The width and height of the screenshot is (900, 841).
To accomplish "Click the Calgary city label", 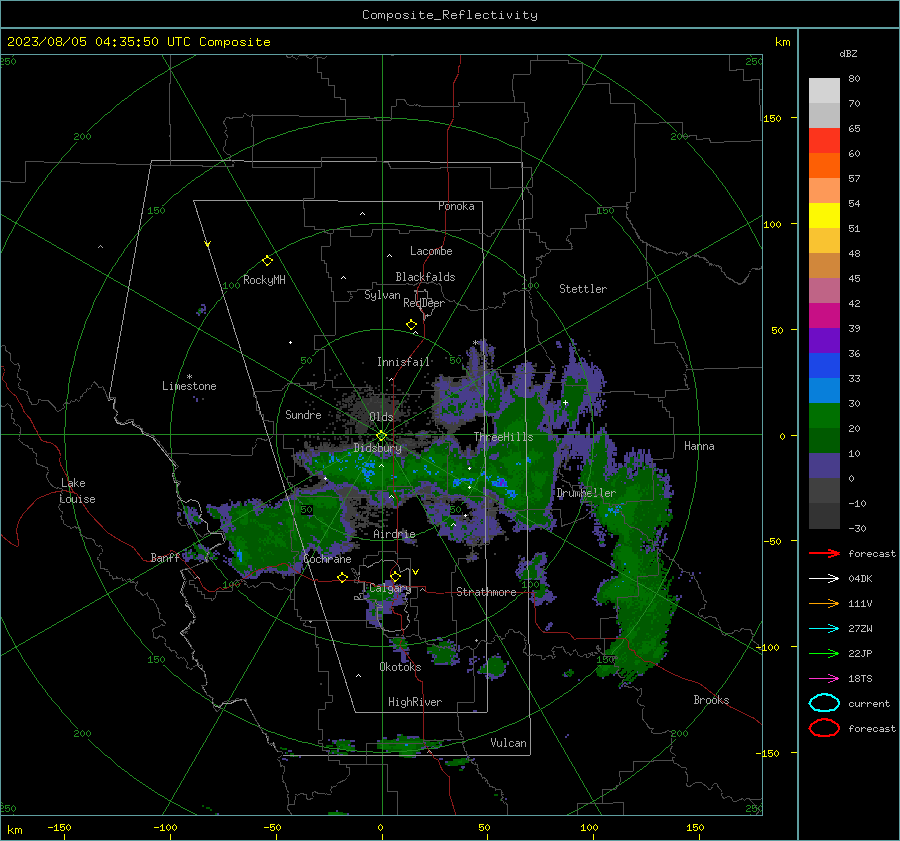I will 390,588.
